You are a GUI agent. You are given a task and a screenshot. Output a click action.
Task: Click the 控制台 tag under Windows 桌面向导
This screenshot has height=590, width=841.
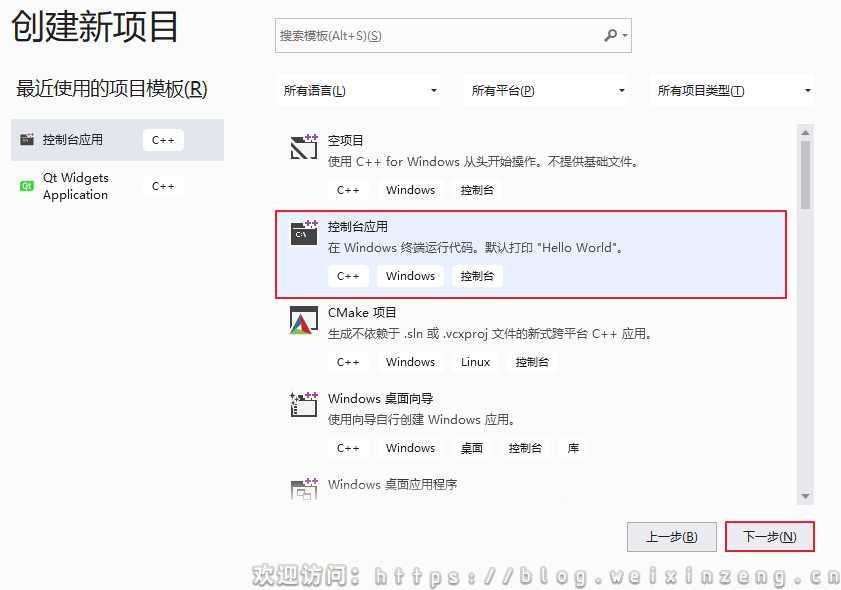(x=525, y=448)
